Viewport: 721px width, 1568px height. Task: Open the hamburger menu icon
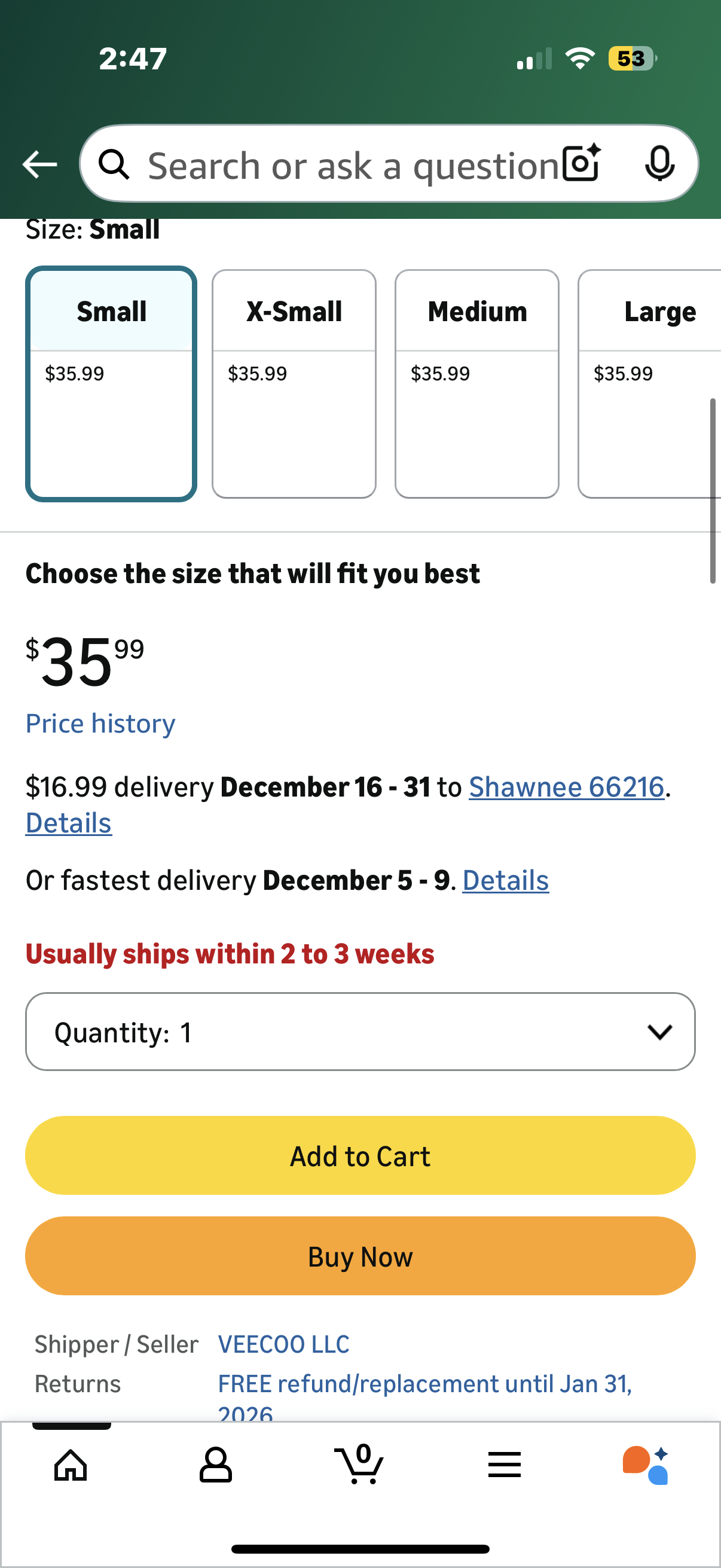click(x=505, y=1465)
